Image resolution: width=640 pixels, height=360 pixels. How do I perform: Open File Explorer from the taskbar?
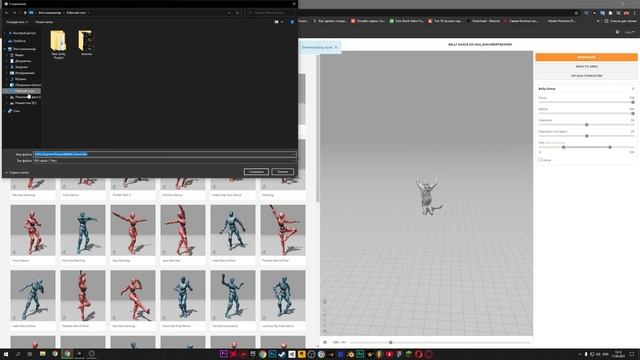coord(42,354)
